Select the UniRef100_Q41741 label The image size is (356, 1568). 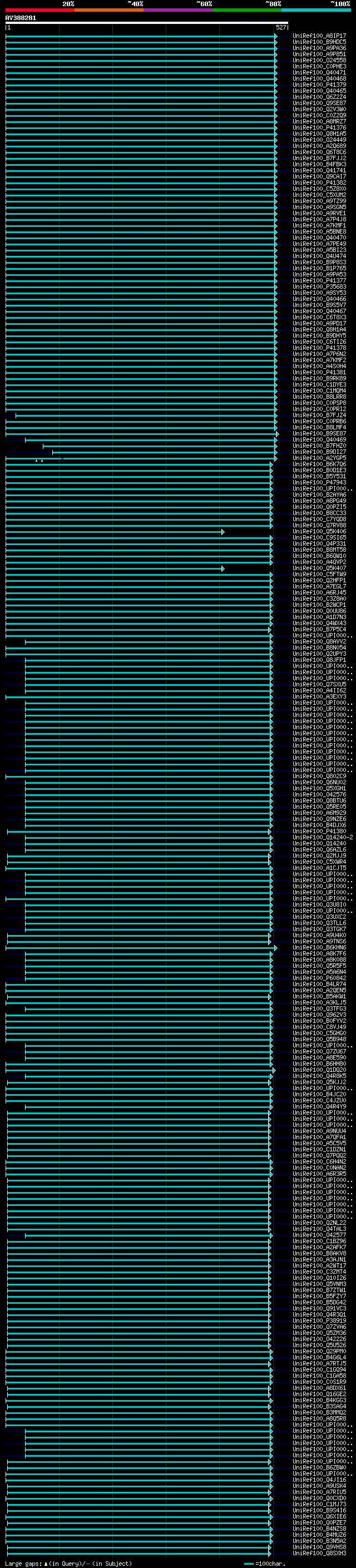point(319,170)
